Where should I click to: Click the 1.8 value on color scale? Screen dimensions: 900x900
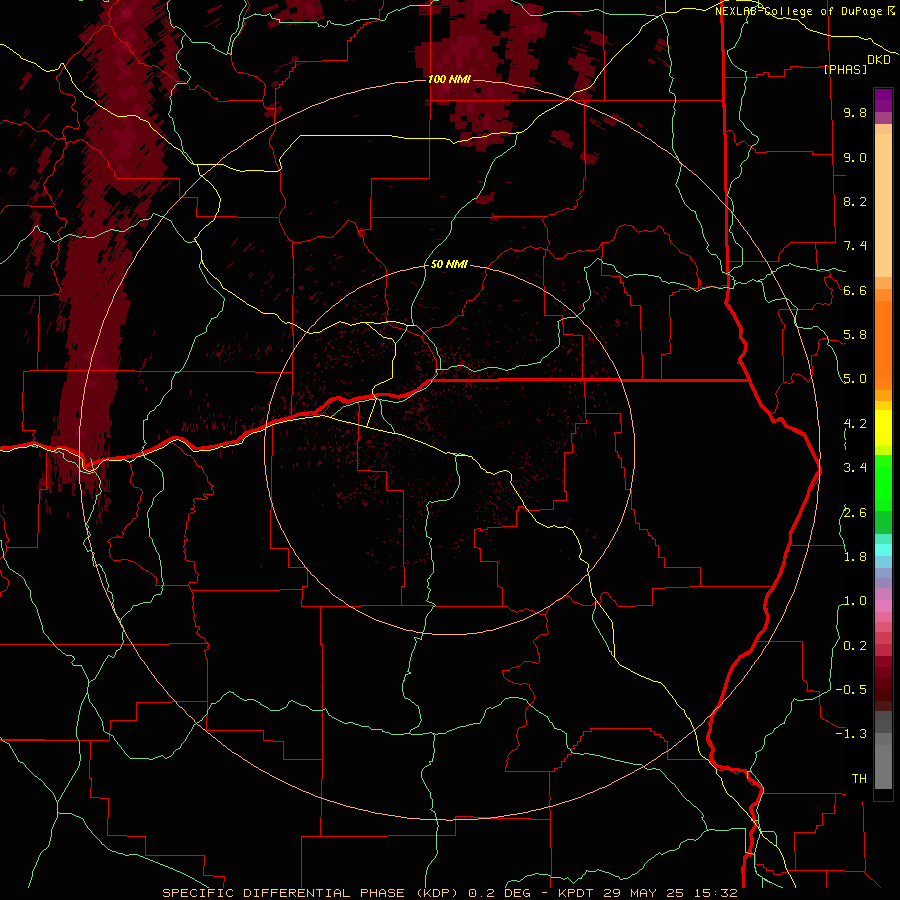point(855,557)
